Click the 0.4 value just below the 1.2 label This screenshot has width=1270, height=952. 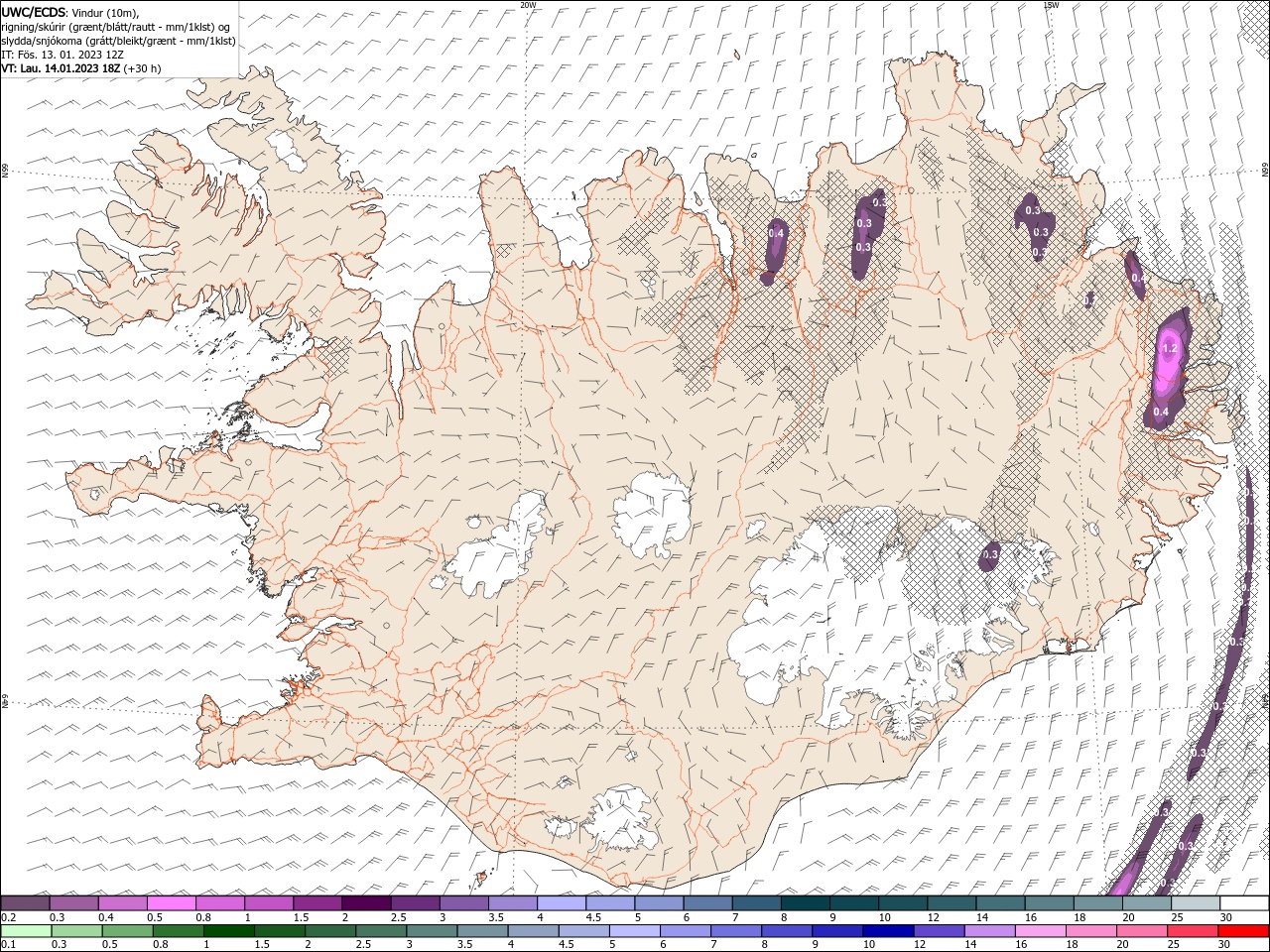tap(1161, 412)
